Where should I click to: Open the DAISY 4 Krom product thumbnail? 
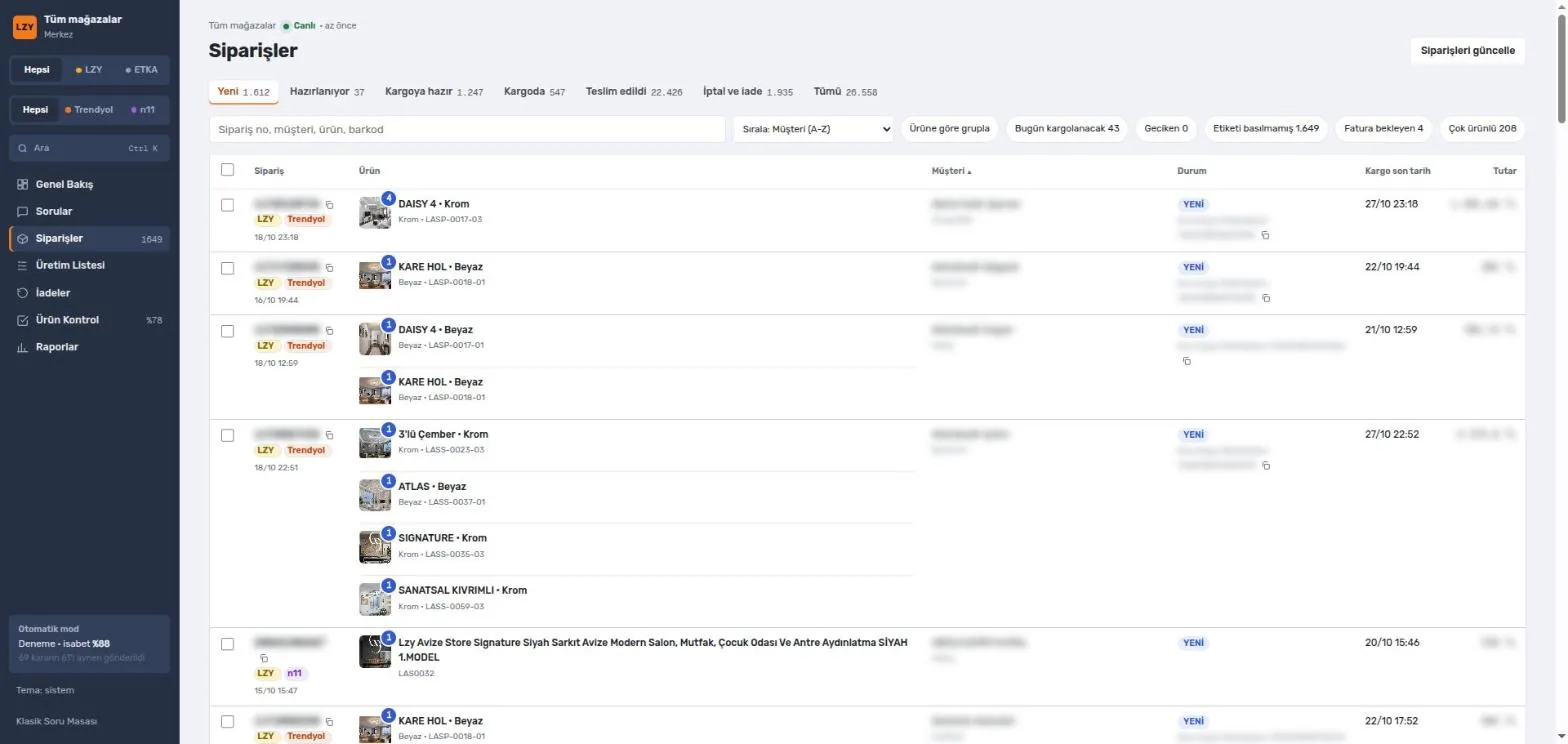(x=375, y=212)
